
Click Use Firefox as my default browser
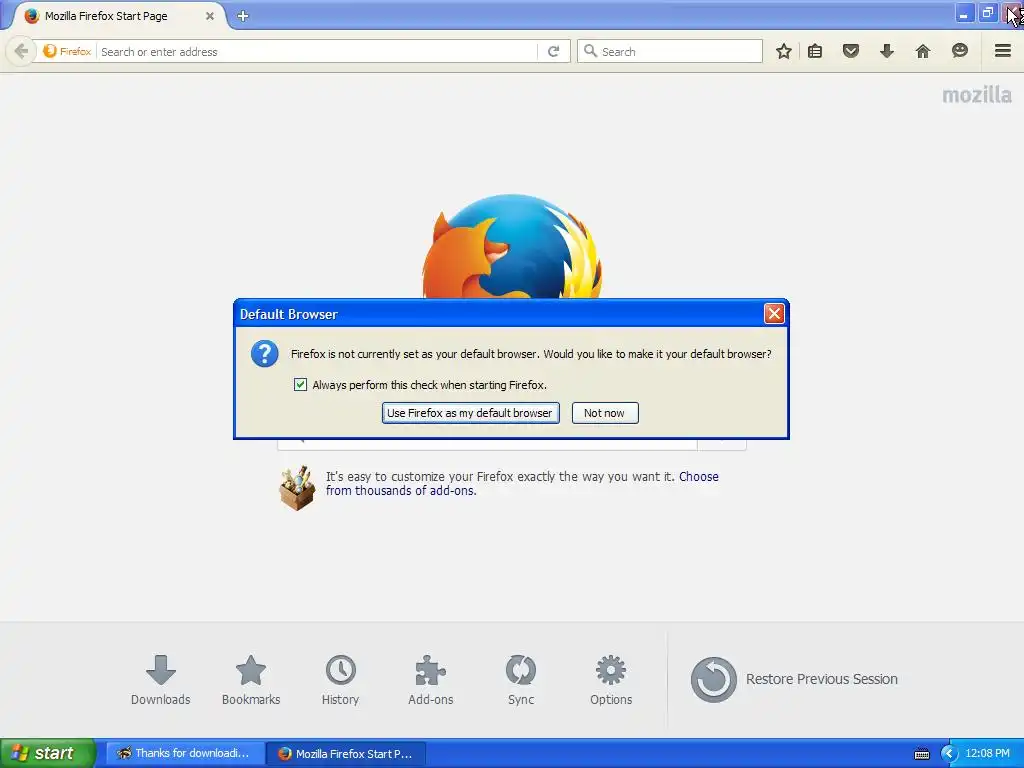pyautogui.click(x=470, y=413)
